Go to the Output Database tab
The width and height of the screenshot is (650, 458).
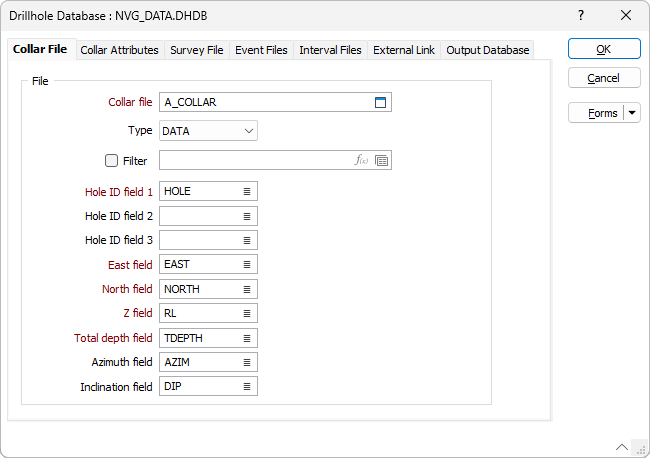click(487, 50)
